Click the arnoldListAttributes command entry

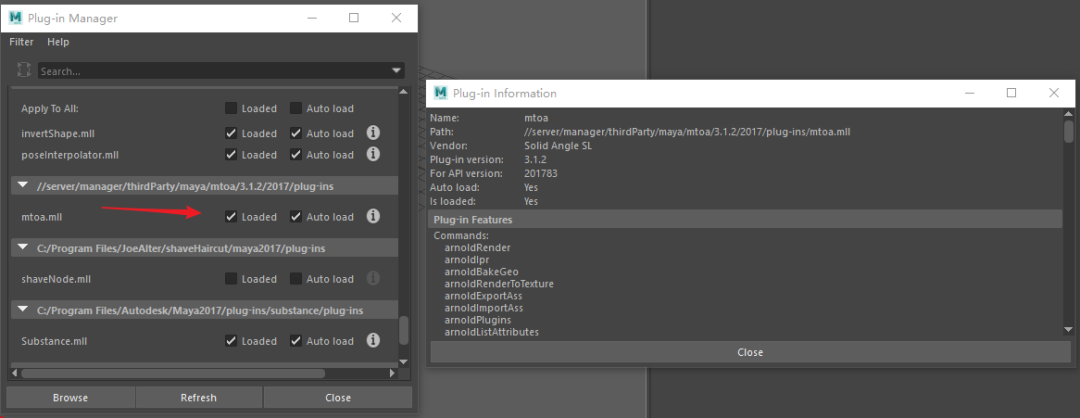tap(491, 332)
